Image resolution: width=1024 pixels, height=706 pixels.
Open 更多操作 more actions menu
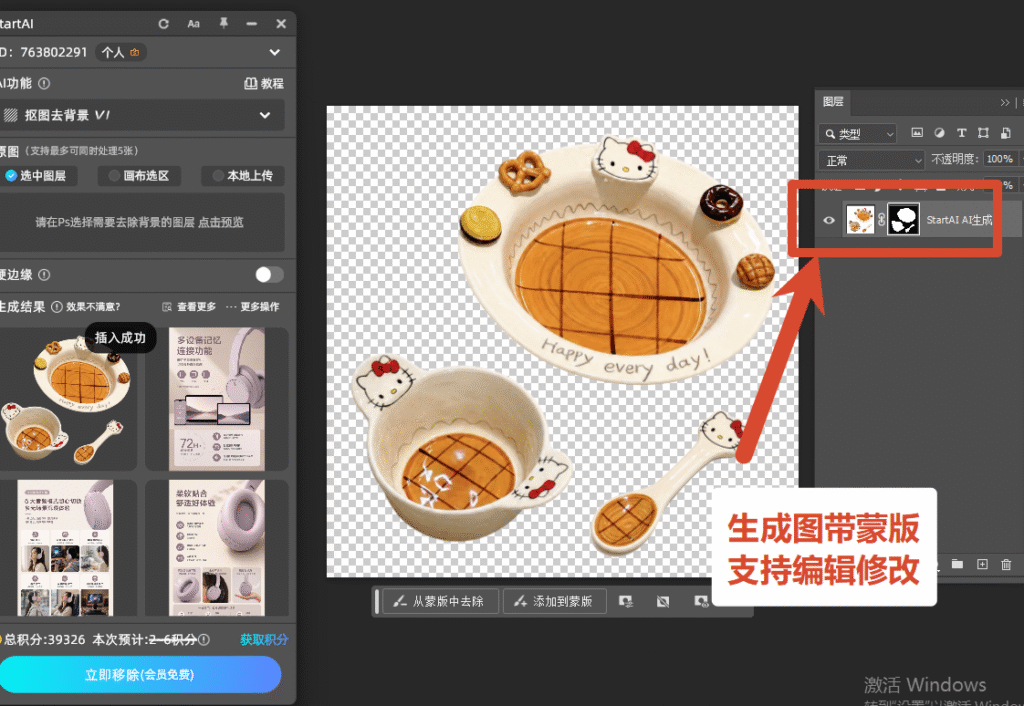[253, 307]
